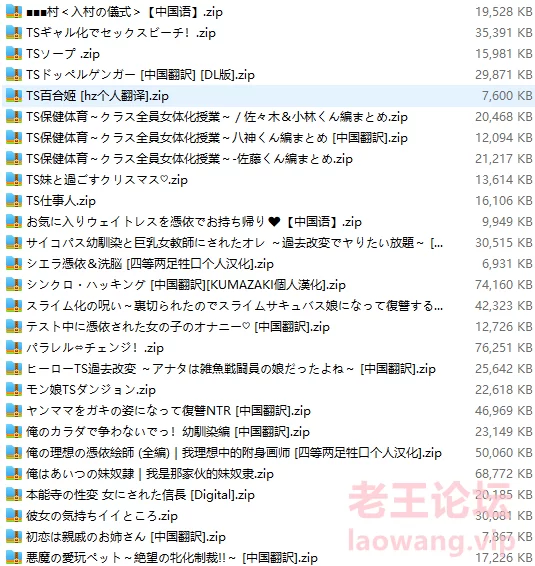This screenshot has width=535, height=566.
Task: Click the zip icon beside モン娘TSダンジョン.zip
Action: pos(14,389)
